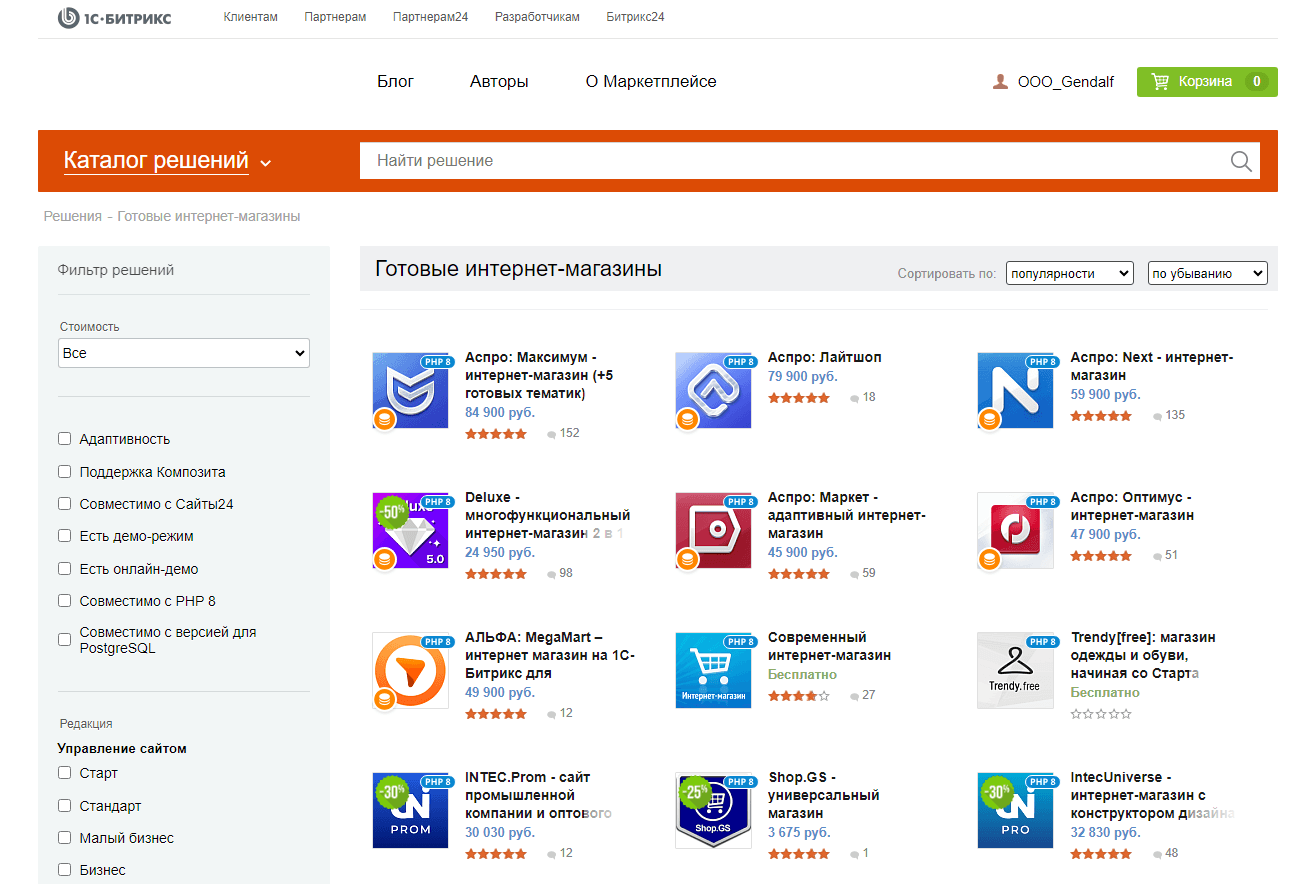Open the Shop.GS shield icon
The height and width of the screenshot is (884, 1310).
coord(713,810)
